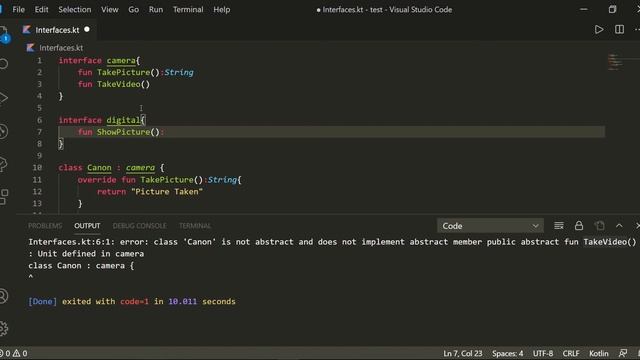640x360 pixels.
Task: Select the OUTPUT panel tab
Action: click(x=87, y=226)
